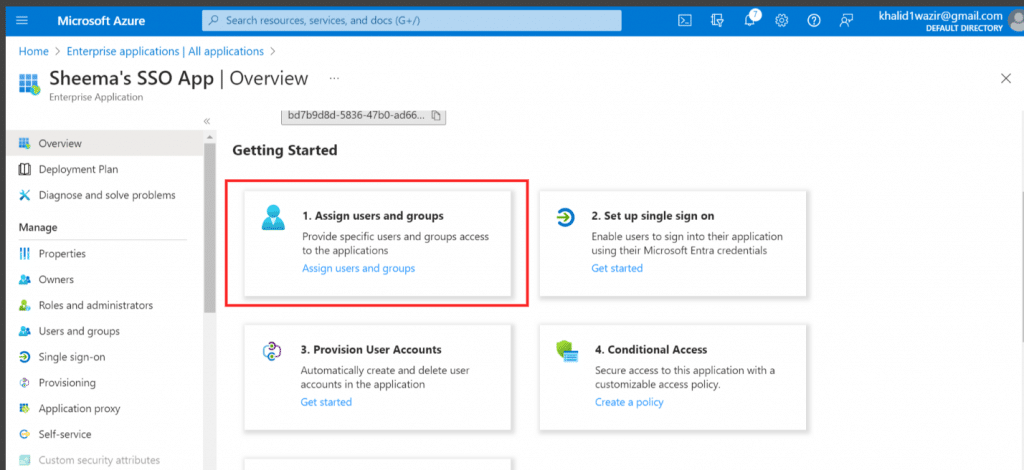Viewport: 1024px width, 470px height.
Task: Open the hamburger portal menu
Action: [22, 20]
